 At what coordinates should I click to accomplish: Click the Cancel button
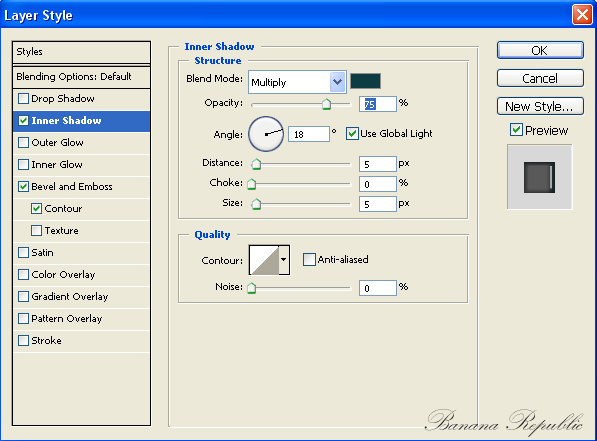click(540, 78)
